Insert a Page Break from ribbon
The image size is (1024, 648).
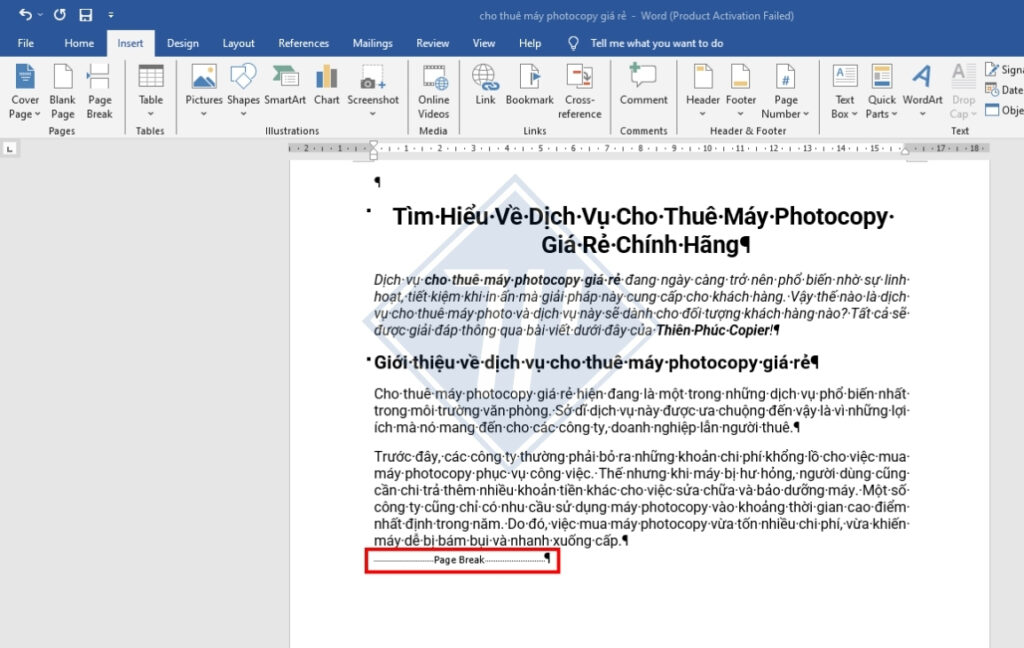tap(99, 91)
